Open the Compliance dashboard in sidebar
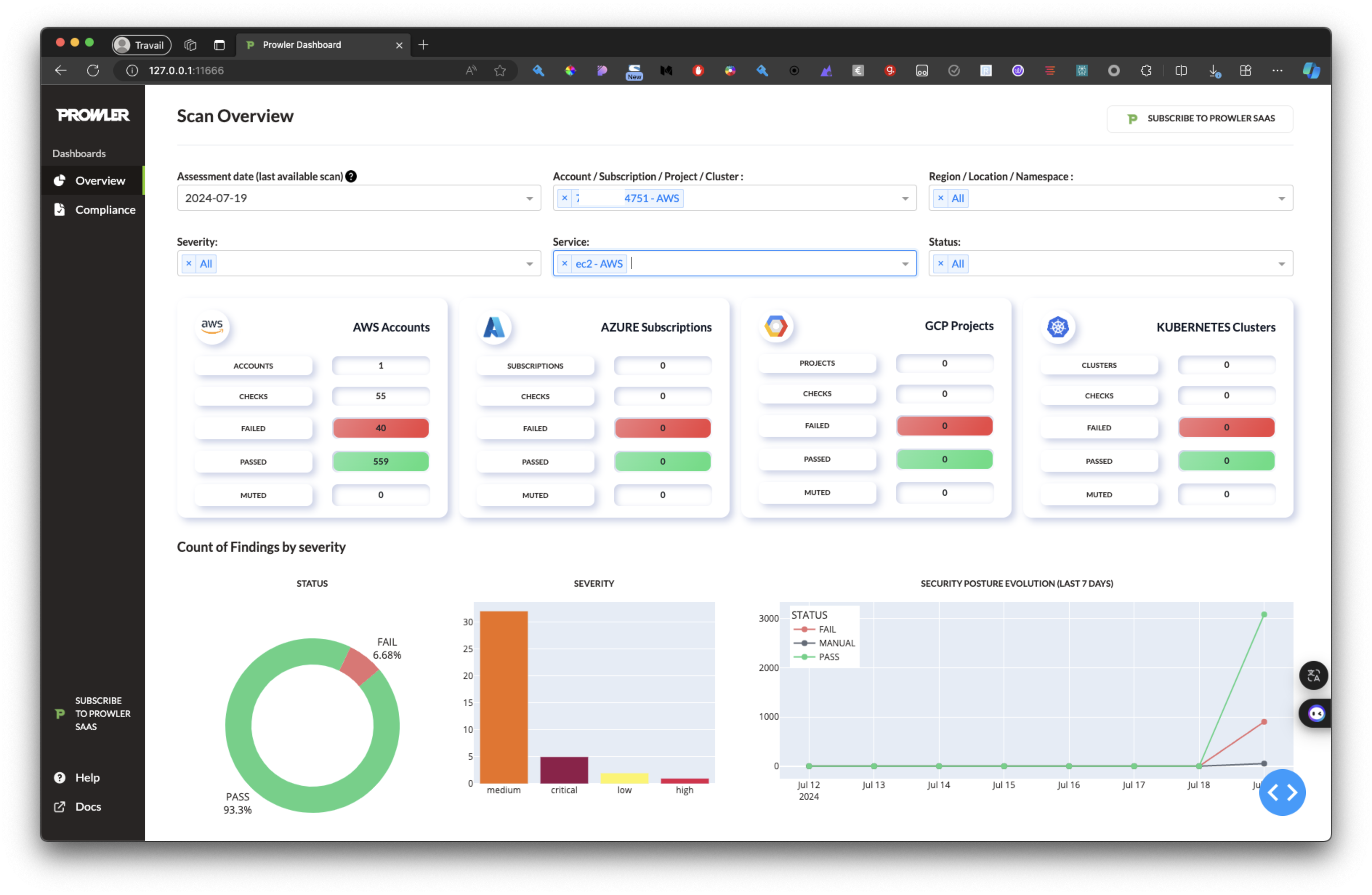The image size is (1372, 895). (105, 210)
